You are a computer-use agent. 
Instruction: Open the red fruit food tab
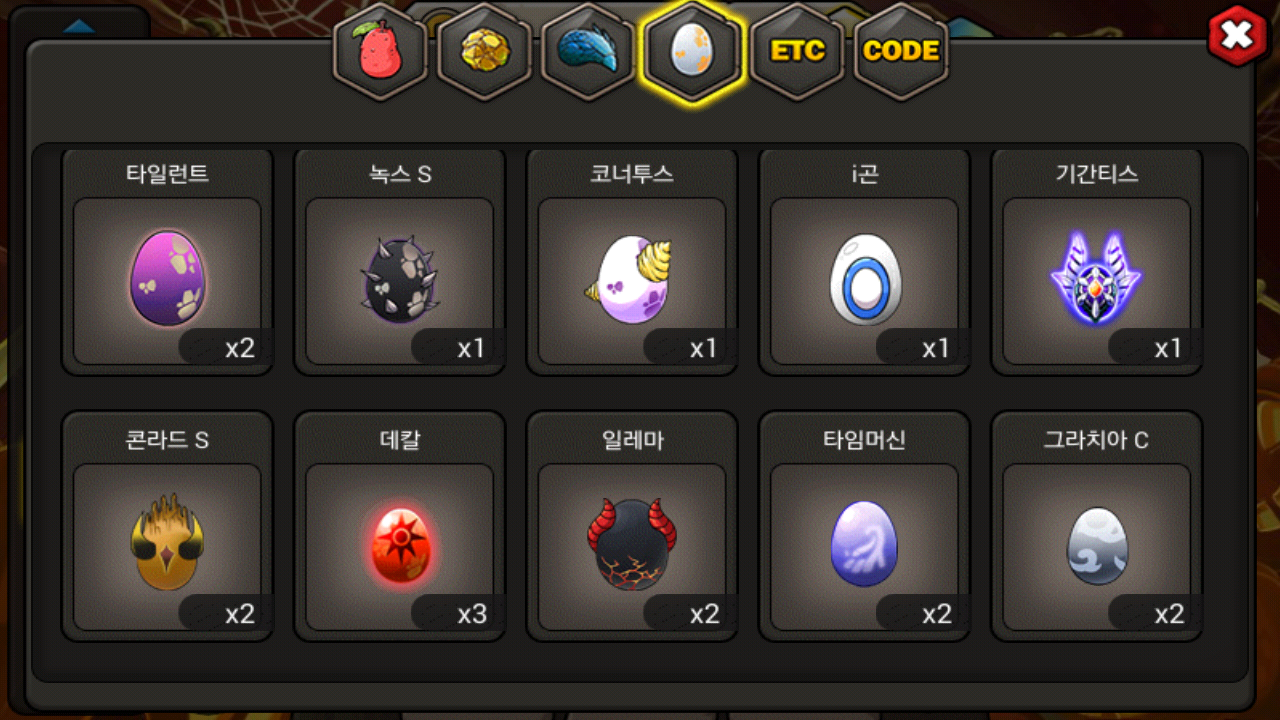(x=380, y=52)
